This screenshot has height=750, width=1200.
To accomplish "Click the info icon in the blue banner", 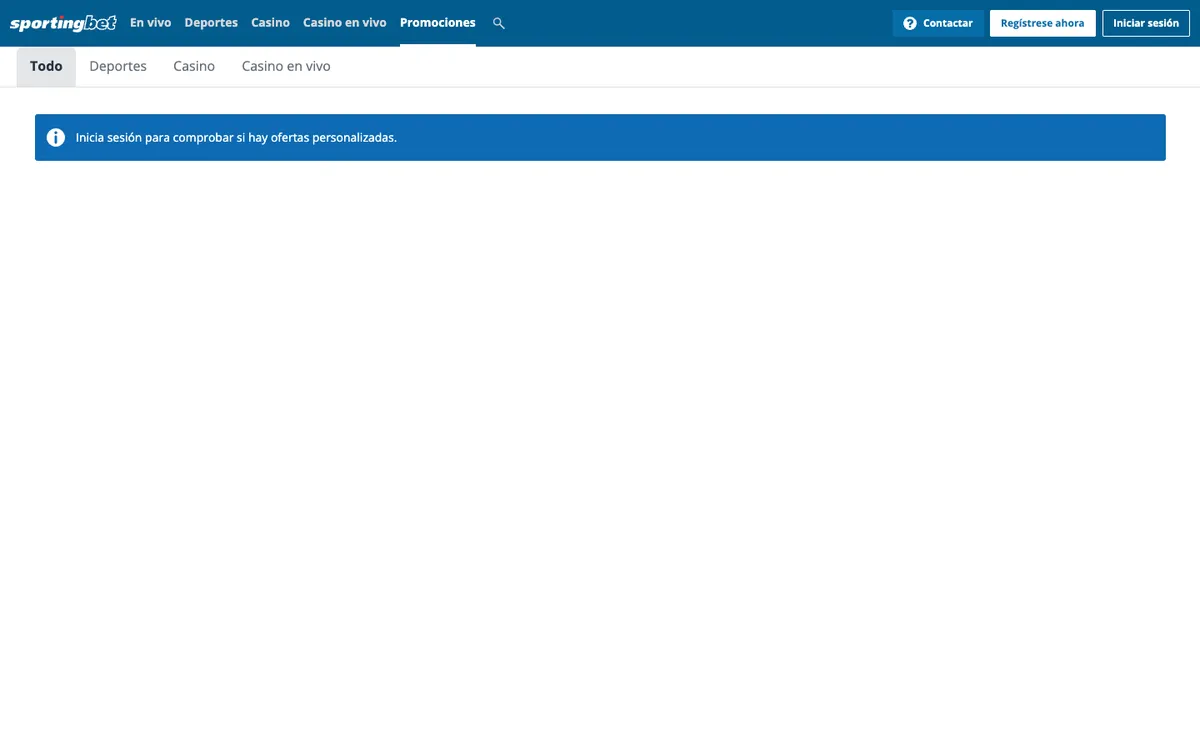I will 56,138.
